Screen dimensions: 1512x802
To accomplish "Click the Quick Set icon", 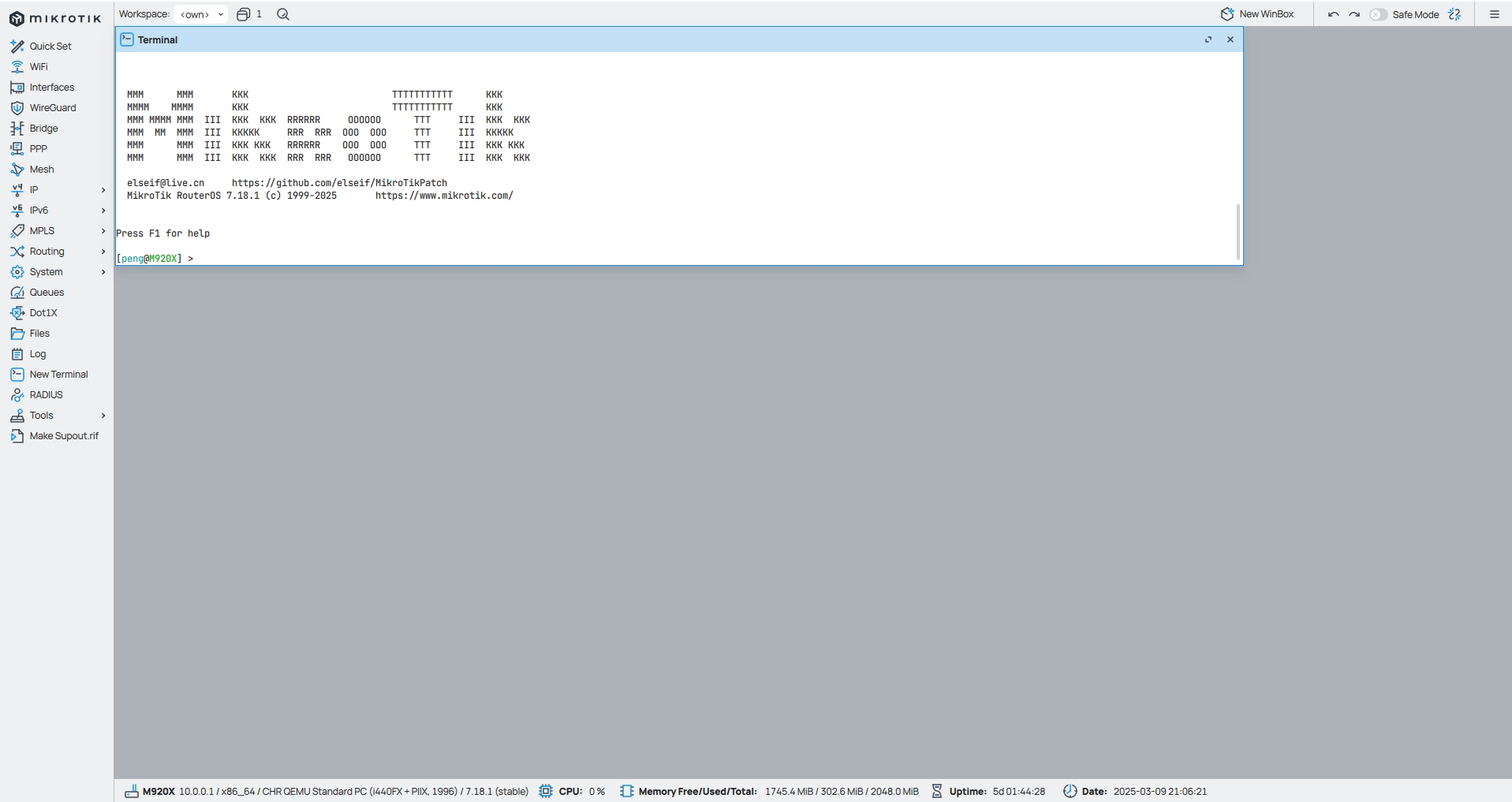I will [x=17, y=47].
